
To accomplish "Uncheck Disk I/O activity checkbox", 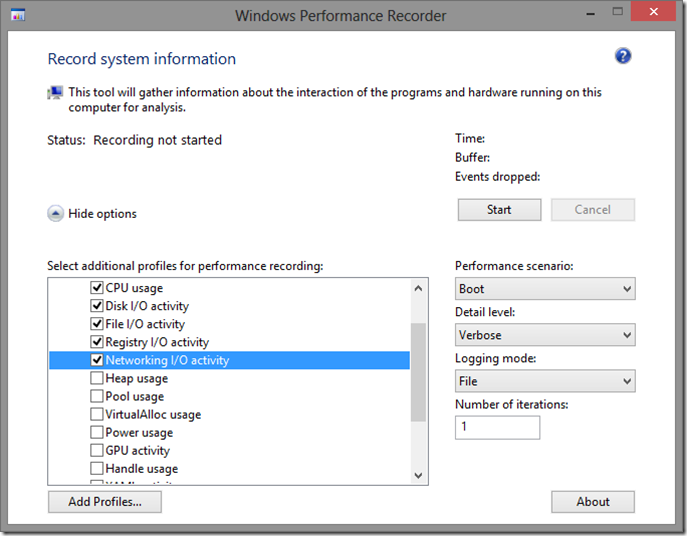I will pos(96,305).
